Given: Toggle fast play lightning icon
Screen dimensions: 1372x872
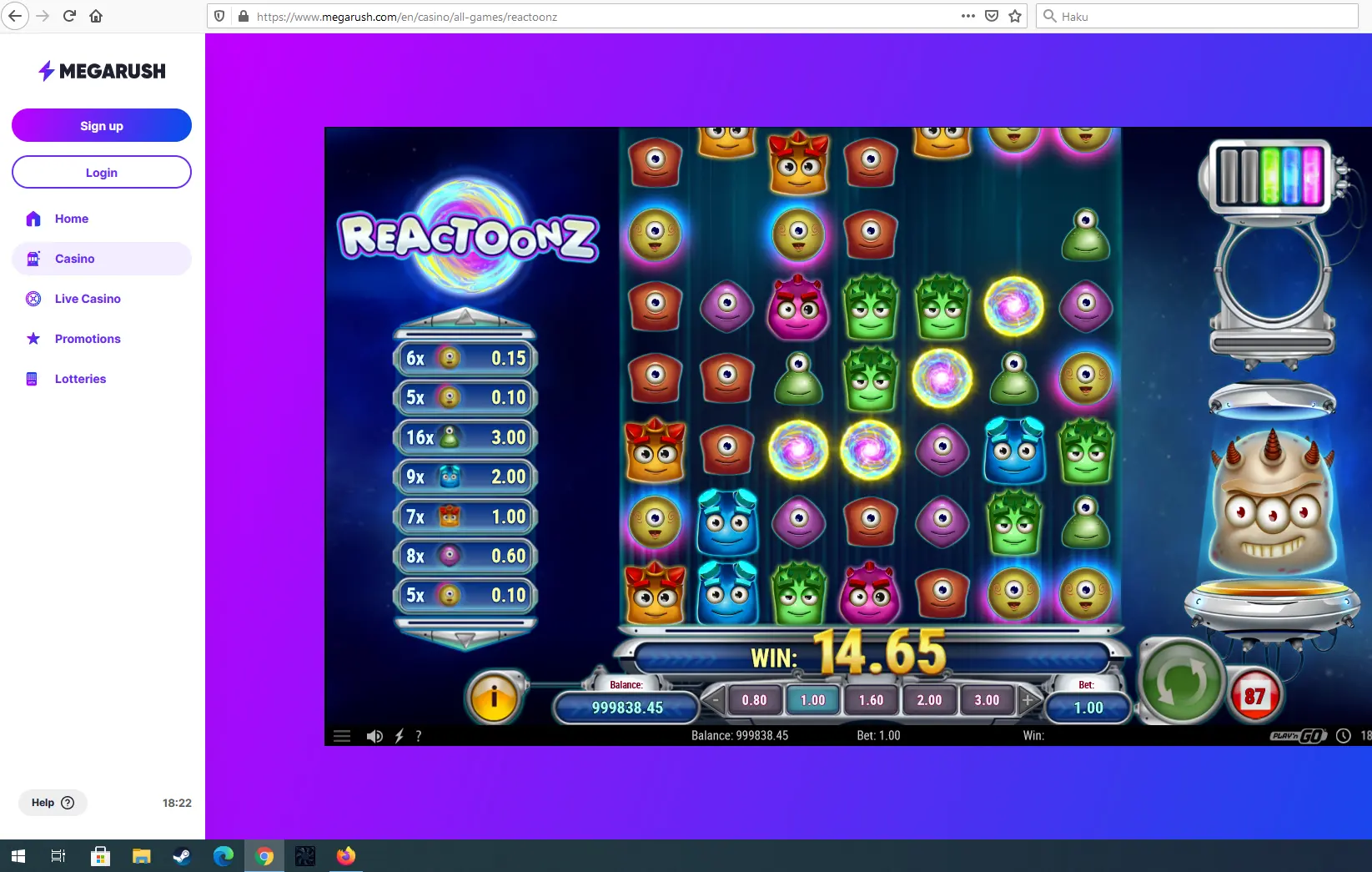Looking at the screenshot, I should 399,736.
